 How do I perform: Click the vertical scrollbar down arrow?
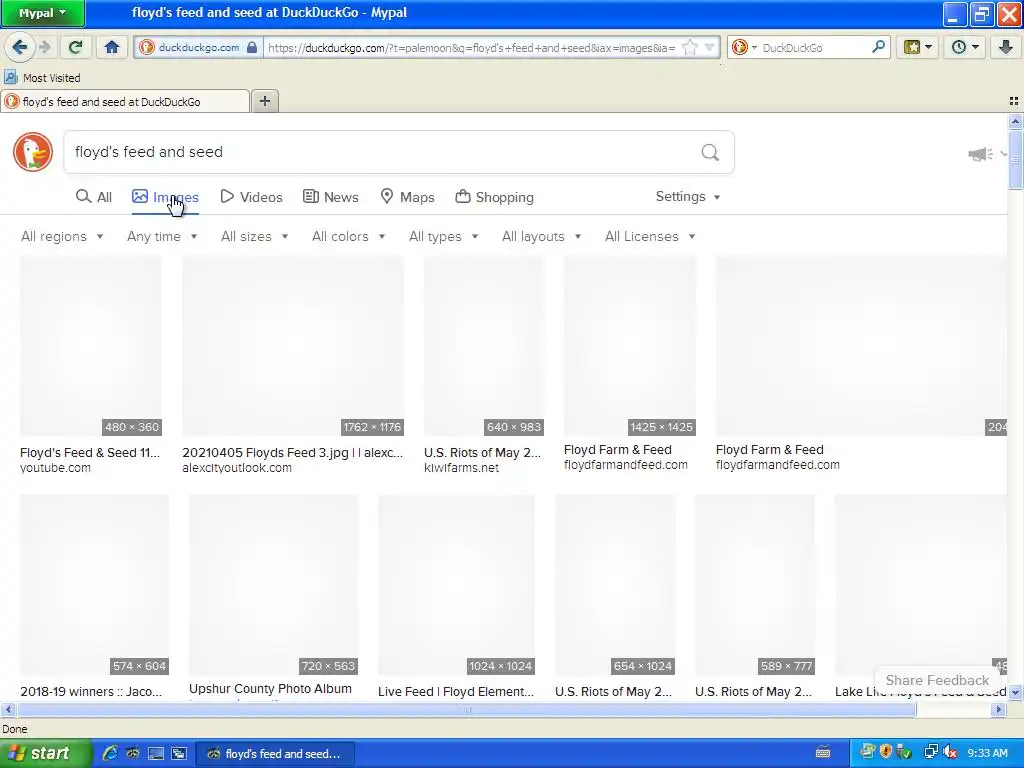point(1015,692)
